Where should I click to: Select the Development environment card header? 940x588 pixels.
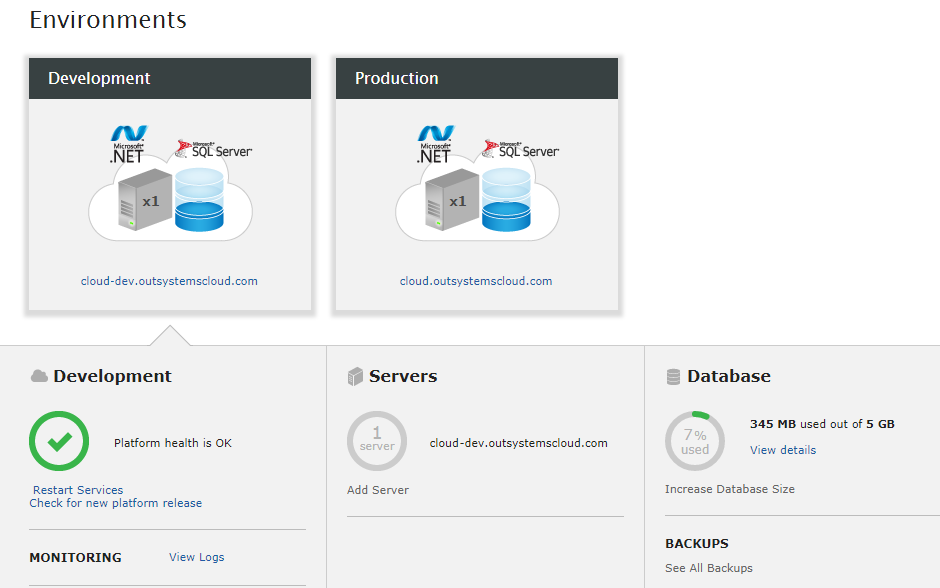170,78
